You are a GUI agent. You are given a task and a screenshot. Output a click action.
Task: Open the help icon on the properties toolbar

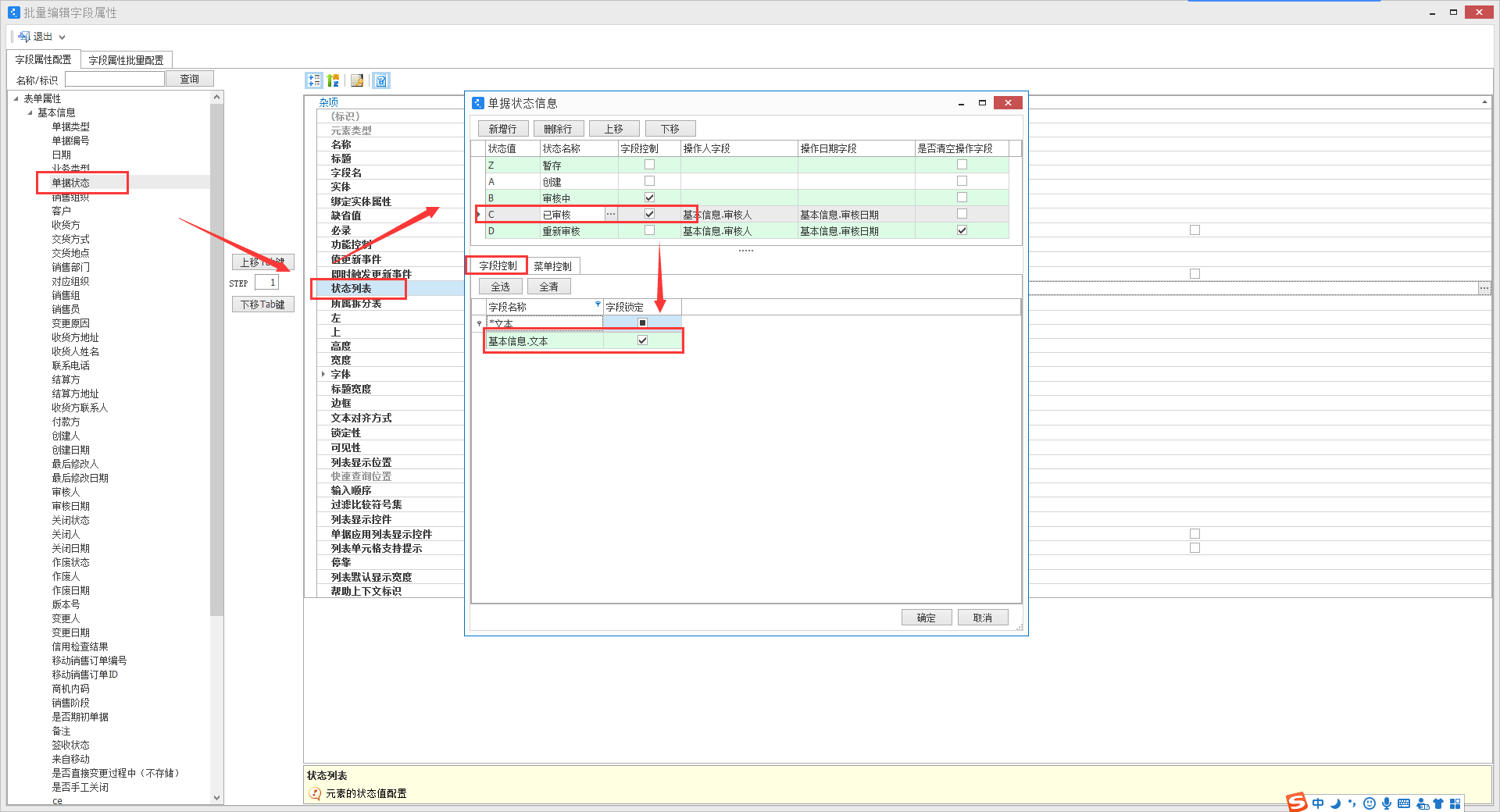click(x=380, y=80)
